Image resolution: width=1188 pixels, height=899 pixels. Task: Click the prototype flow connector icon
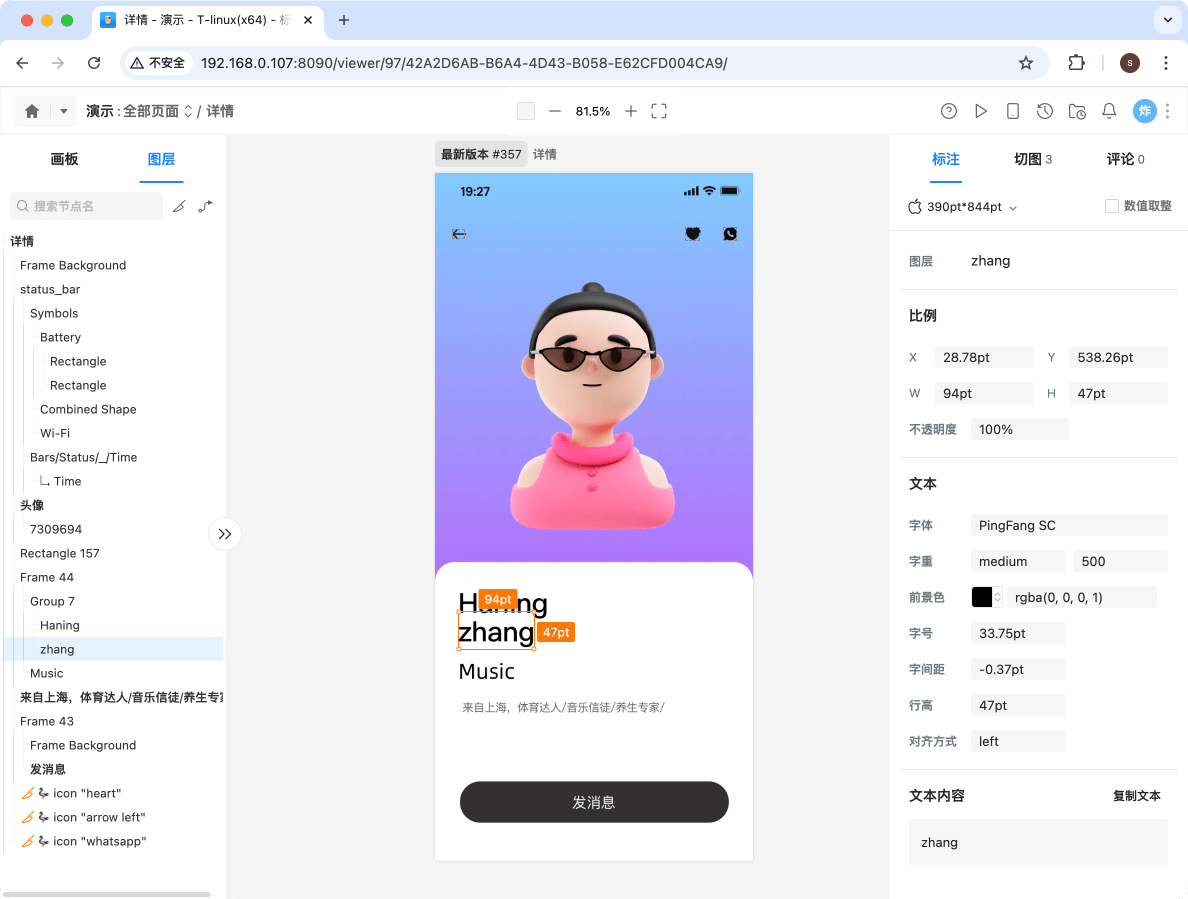(207, 205)
